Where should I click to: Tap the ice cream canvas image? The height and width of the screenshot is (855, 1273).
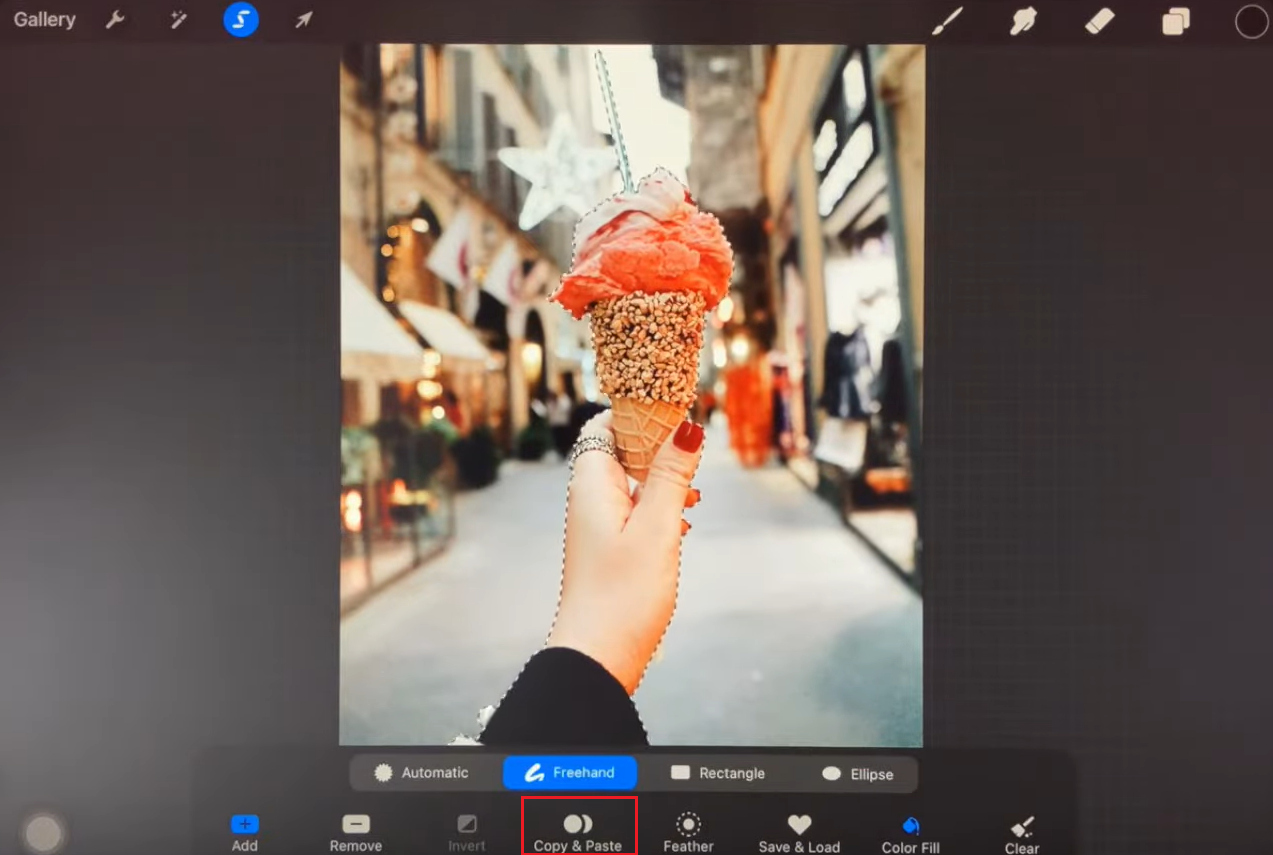click(x=631, y=395)
